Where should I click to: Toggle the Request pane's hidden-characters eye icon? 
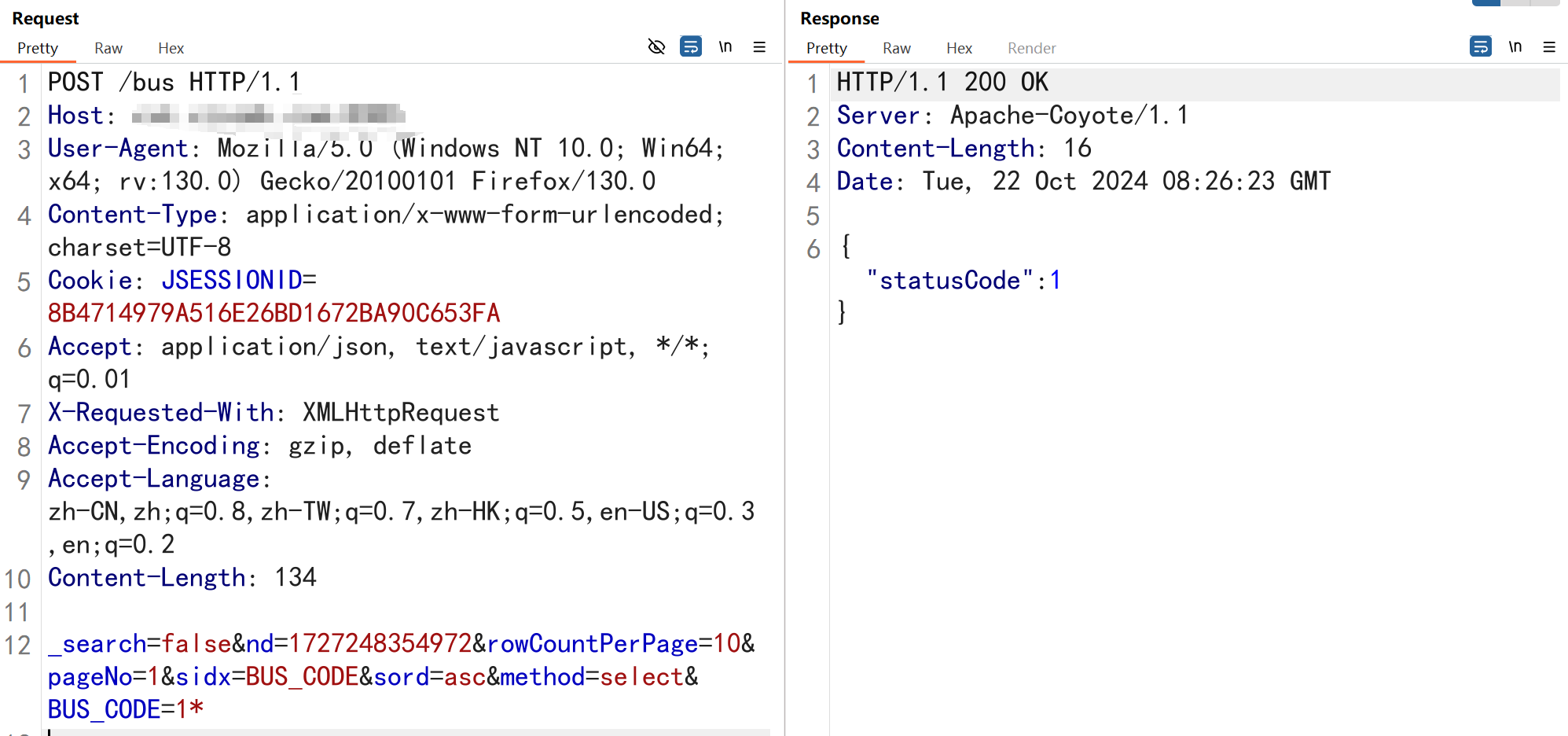[x=656, y=47]
